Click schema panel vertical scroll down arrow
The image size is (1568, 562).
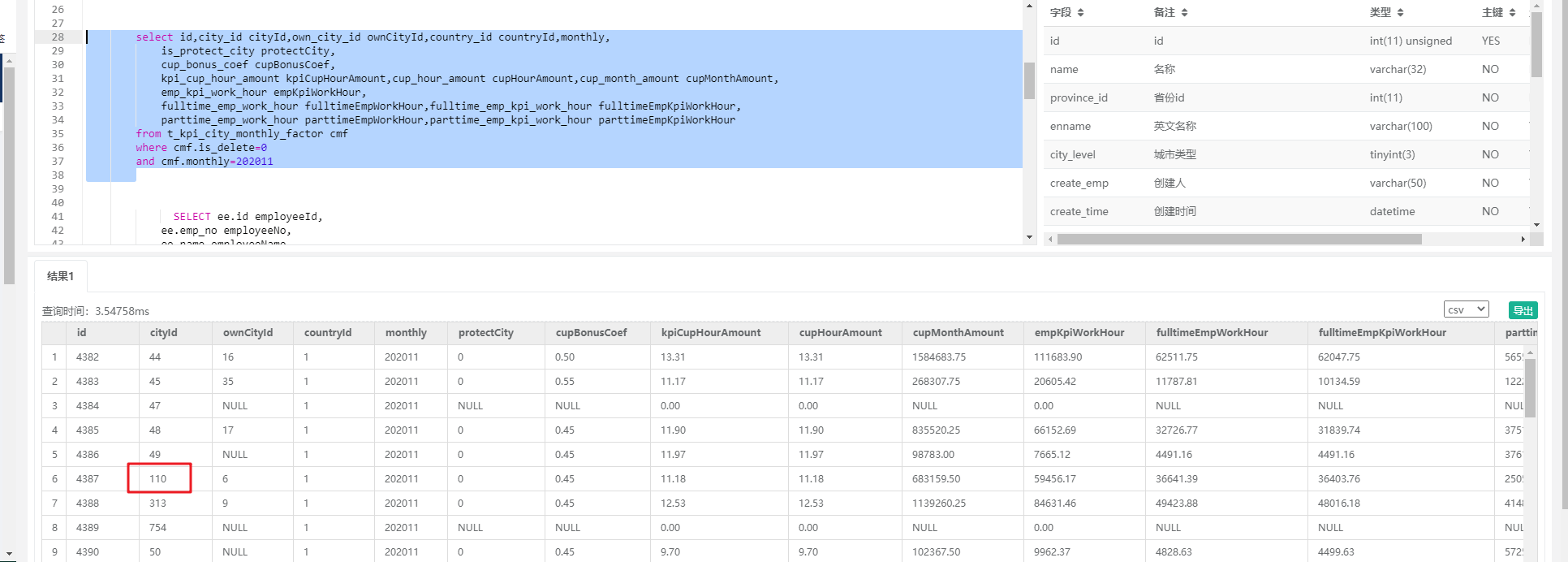point(1536,225)
